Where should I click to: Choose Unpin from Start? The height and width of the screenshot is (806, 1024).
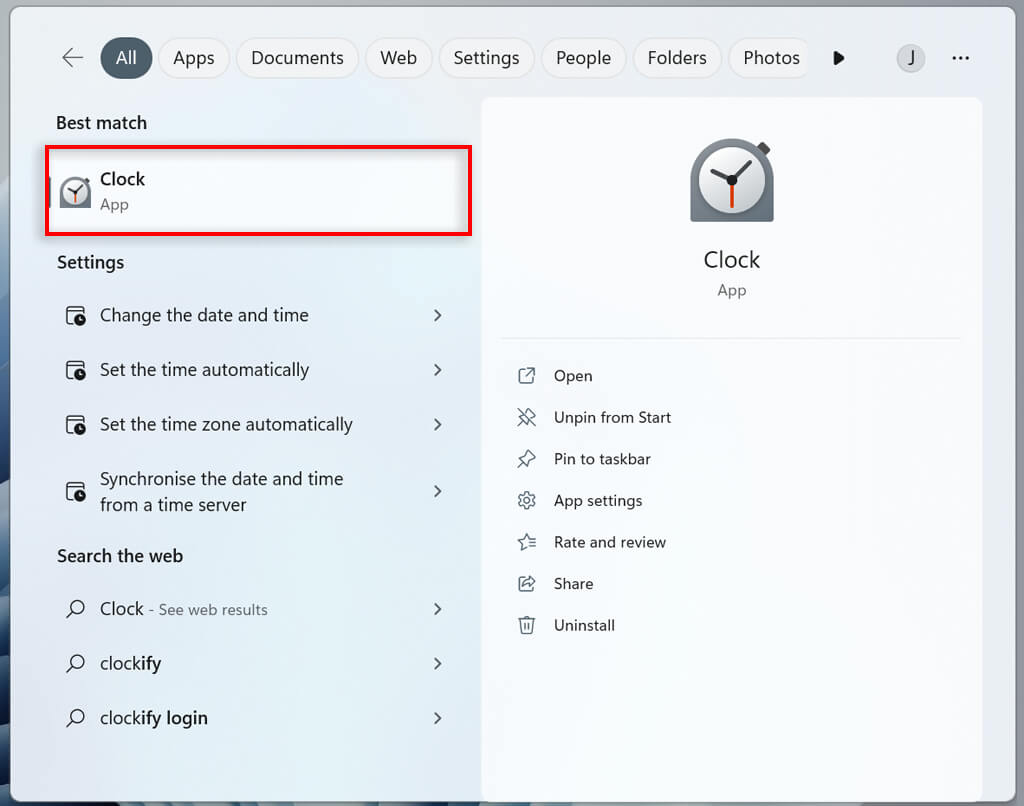612,417
